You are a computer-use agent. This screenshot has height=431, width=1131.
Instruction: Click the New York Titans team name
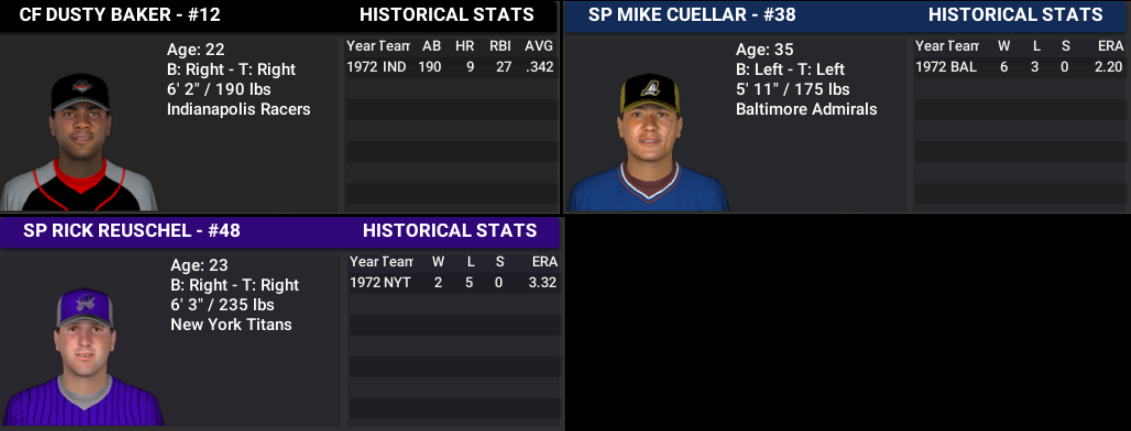[x=231, y=324]
